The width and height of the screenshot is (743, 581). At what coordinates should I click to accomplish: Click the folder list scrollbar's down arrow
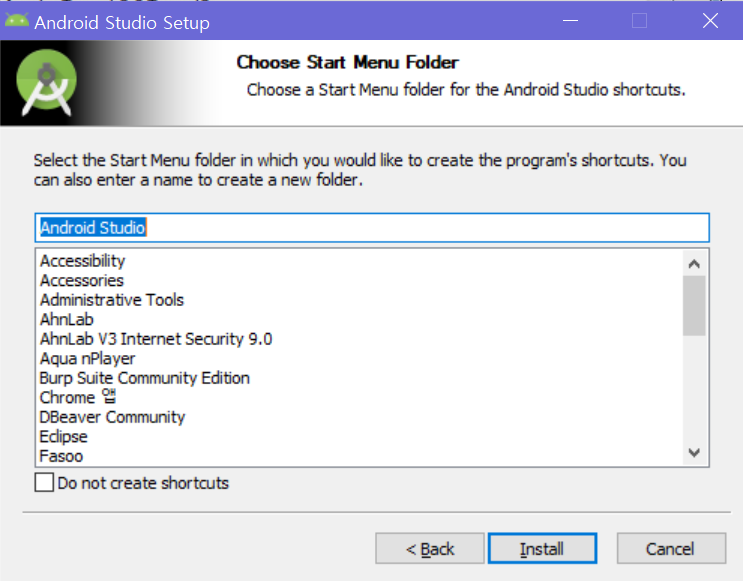tap(694, 453)
